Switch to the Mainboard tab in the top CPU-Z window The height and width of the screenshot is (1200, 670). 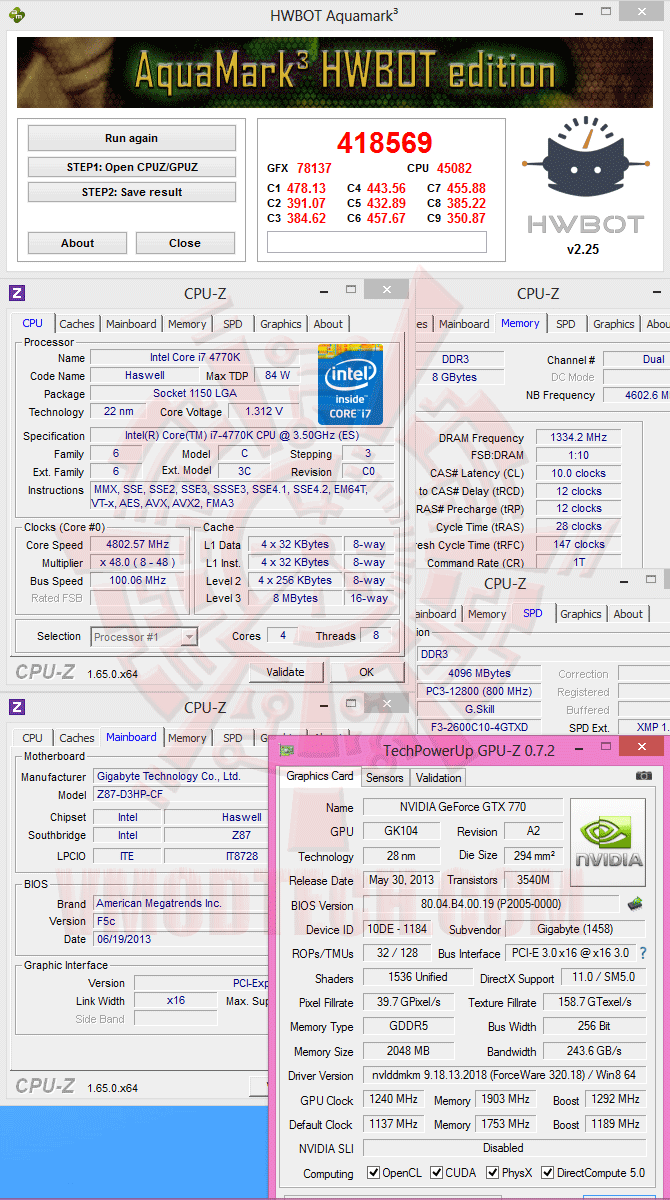tap(131, 324)
